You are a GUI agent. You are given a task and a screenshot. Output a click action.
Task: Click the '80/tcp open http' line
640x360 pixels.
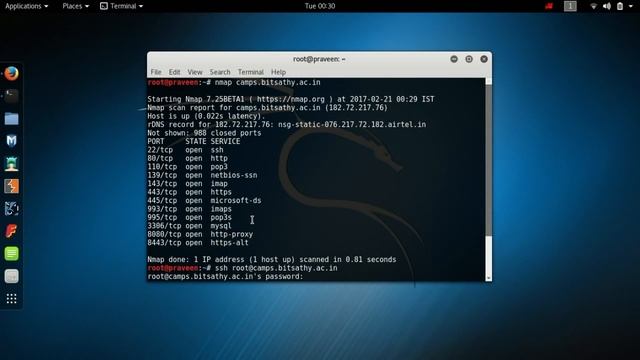pos(187,158)
